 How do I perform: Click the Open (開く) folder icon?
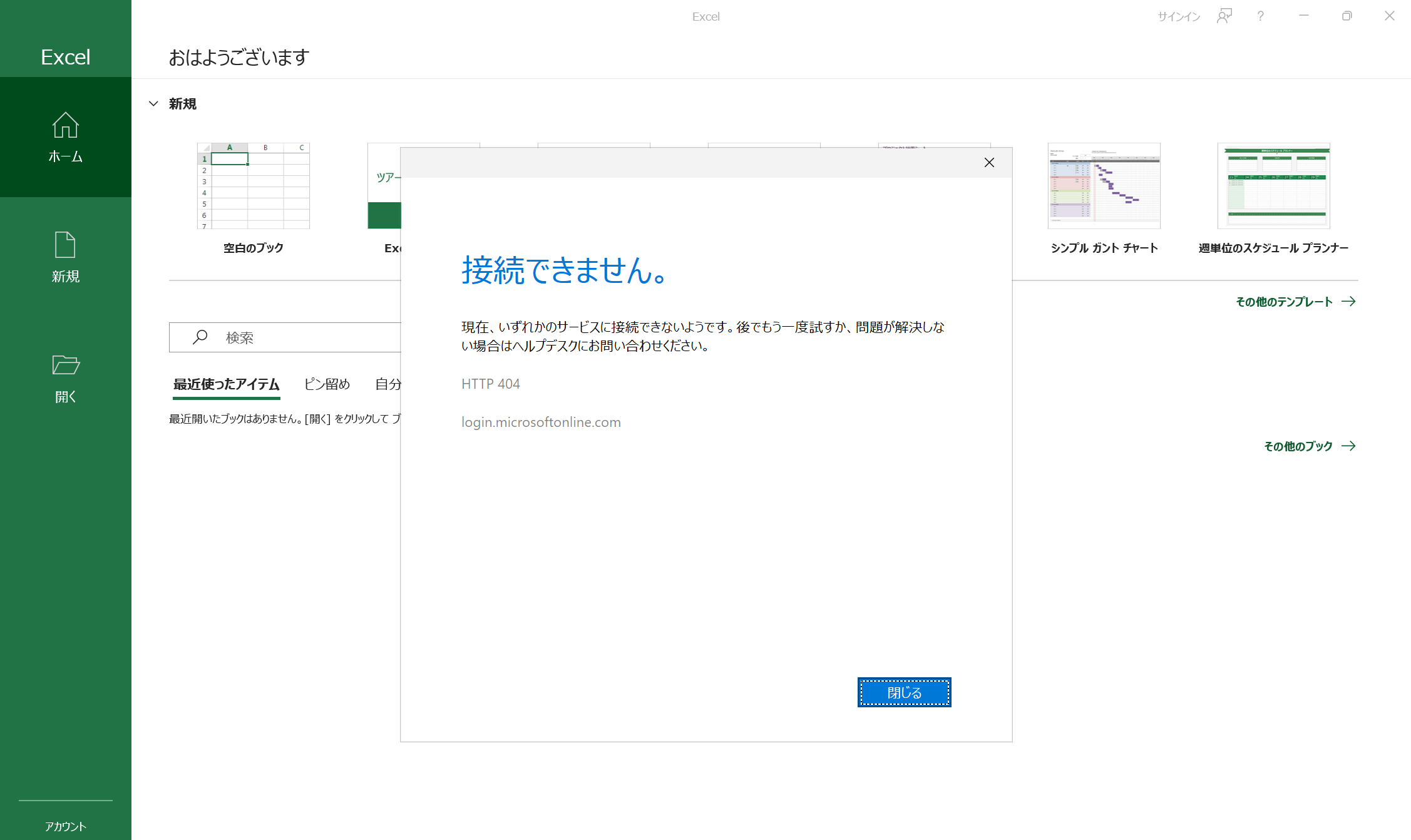[65, 365]
